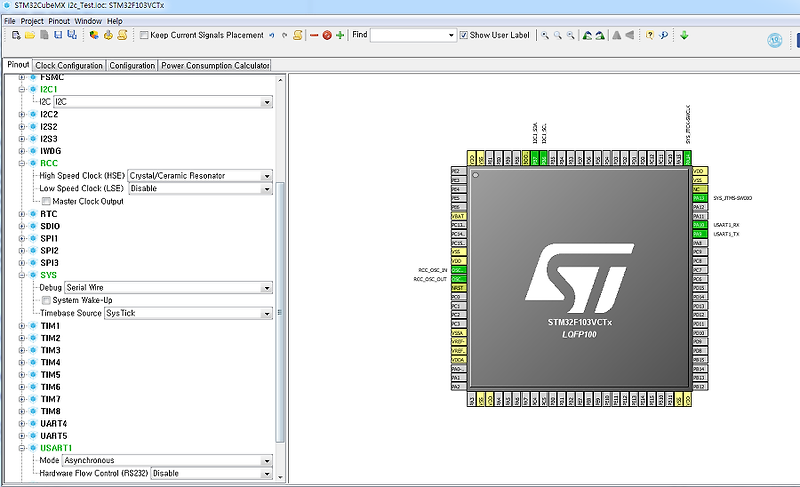Expand the TIM1 tree node
This screenshot has height=487, width=800.
coord(21,326)
